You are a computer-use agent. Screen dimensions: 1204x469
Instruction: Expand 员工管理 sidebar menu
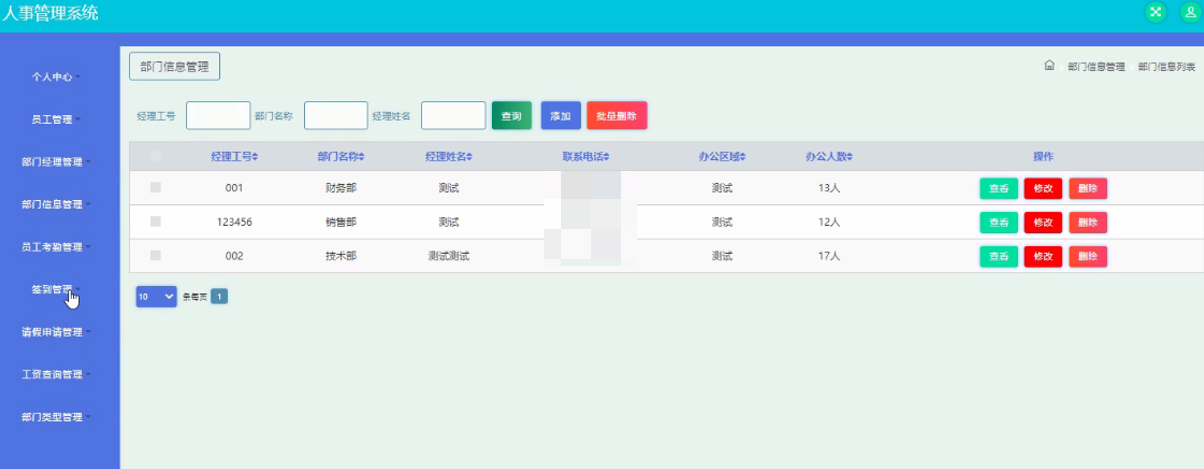tap(57, 119)
